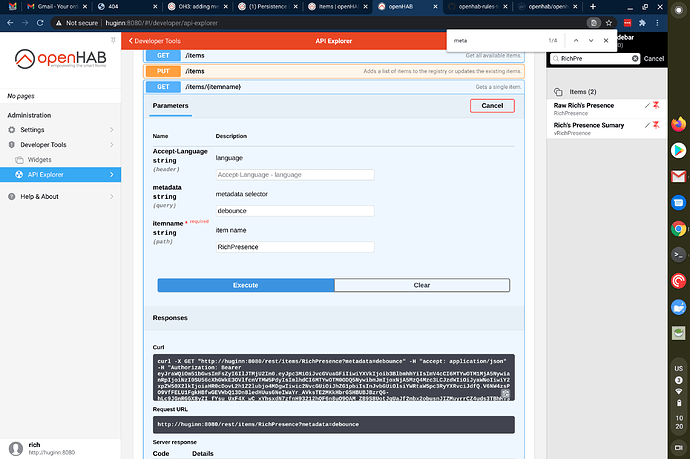The image size is (690, 459).
Task: Open the Terminal app from the shelf
Action: coord(679,255)
